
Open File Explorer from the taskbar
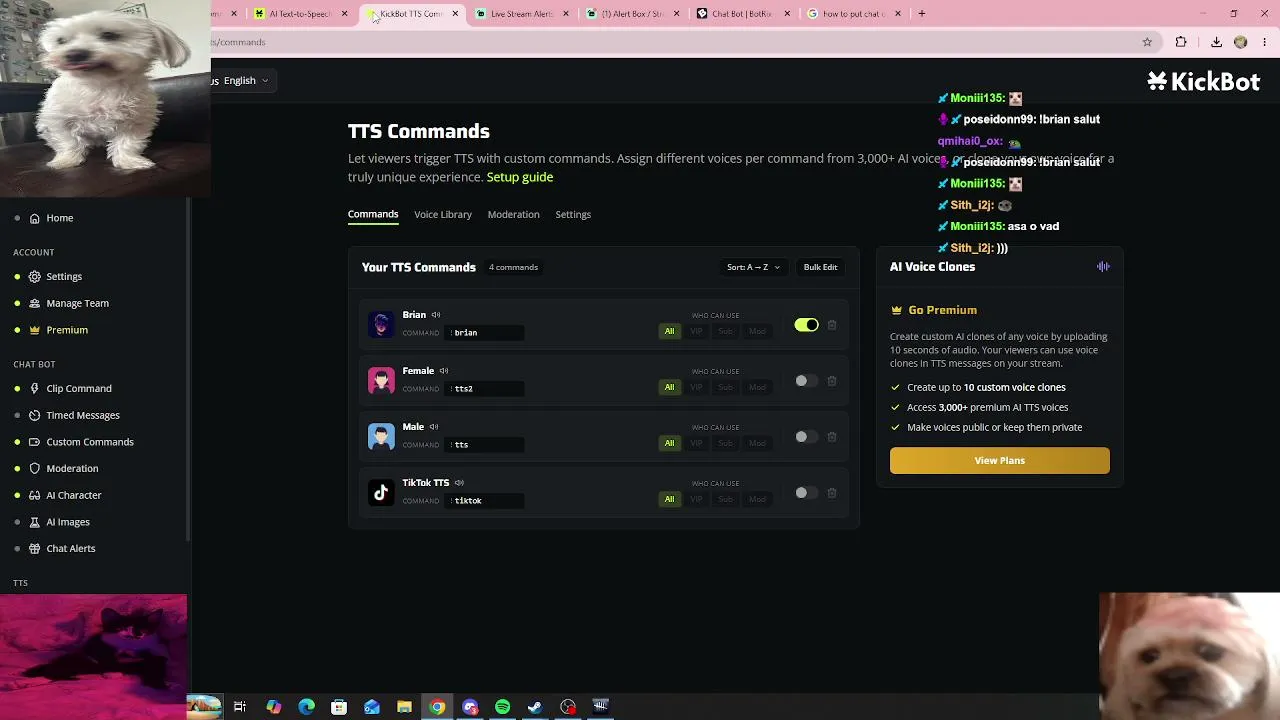coord(404,707)
